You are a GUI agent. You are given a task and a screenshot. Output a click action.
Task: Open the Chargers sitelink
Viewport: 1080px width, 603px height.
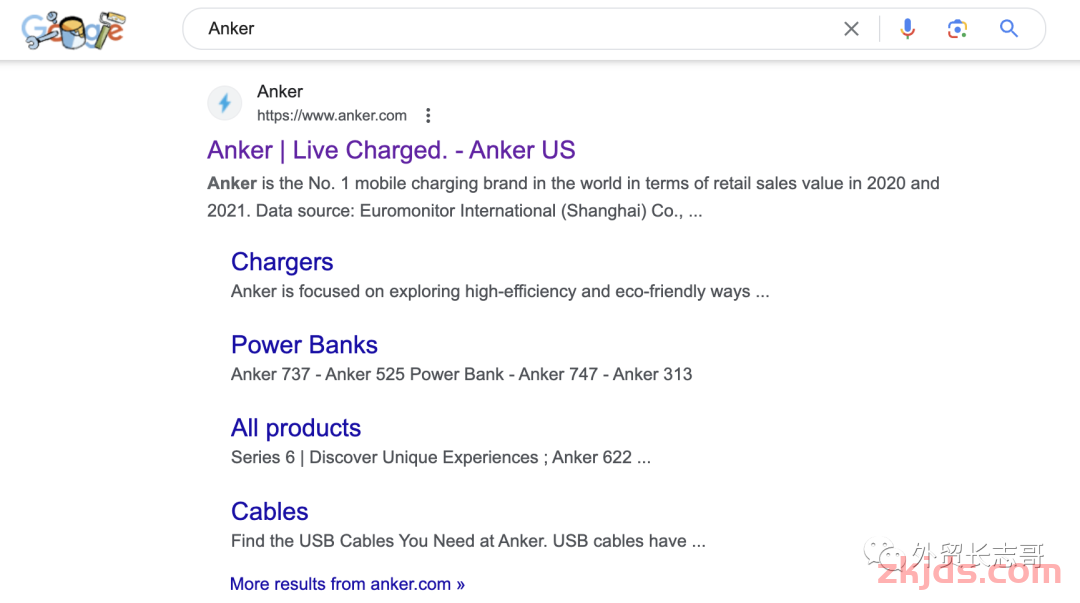[x=282, y=262]
